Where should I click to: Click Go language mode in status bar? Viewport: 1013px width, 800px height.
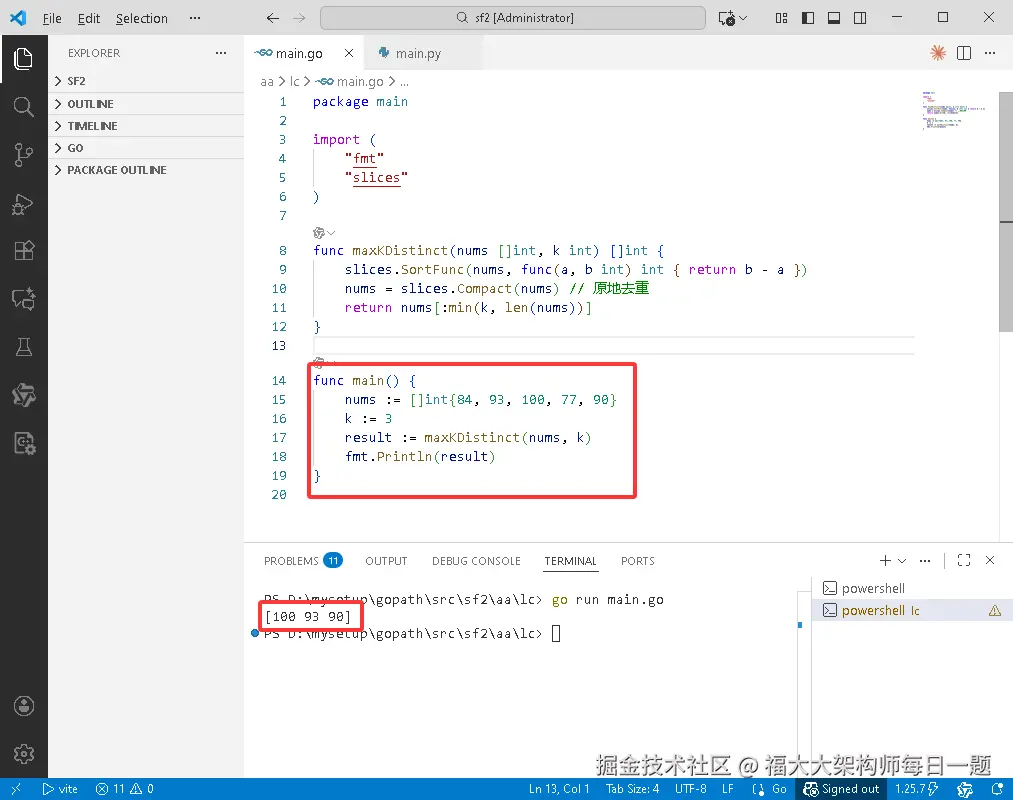click(x=769, y=789)
